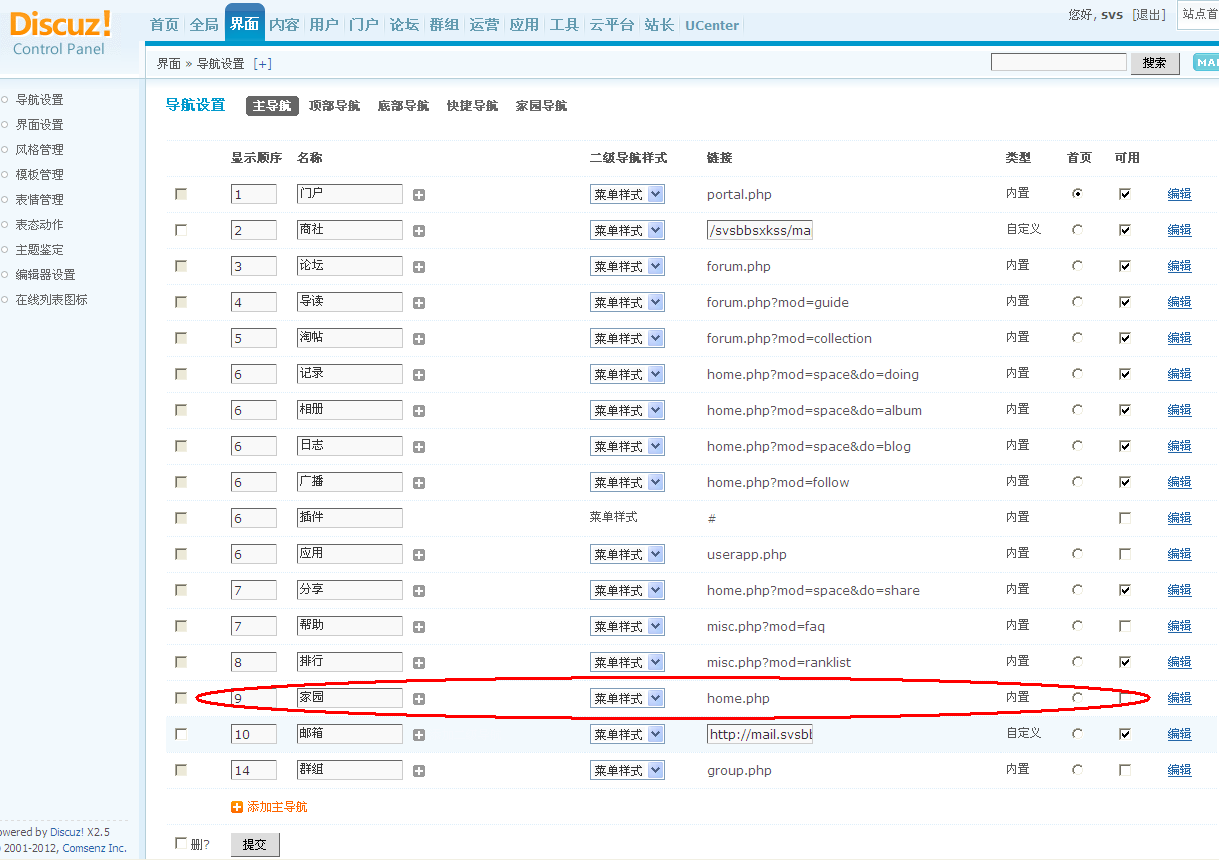Click the plus icon beside 应用 name
This screenshot has width=1219, height=861.
(419, 555)
